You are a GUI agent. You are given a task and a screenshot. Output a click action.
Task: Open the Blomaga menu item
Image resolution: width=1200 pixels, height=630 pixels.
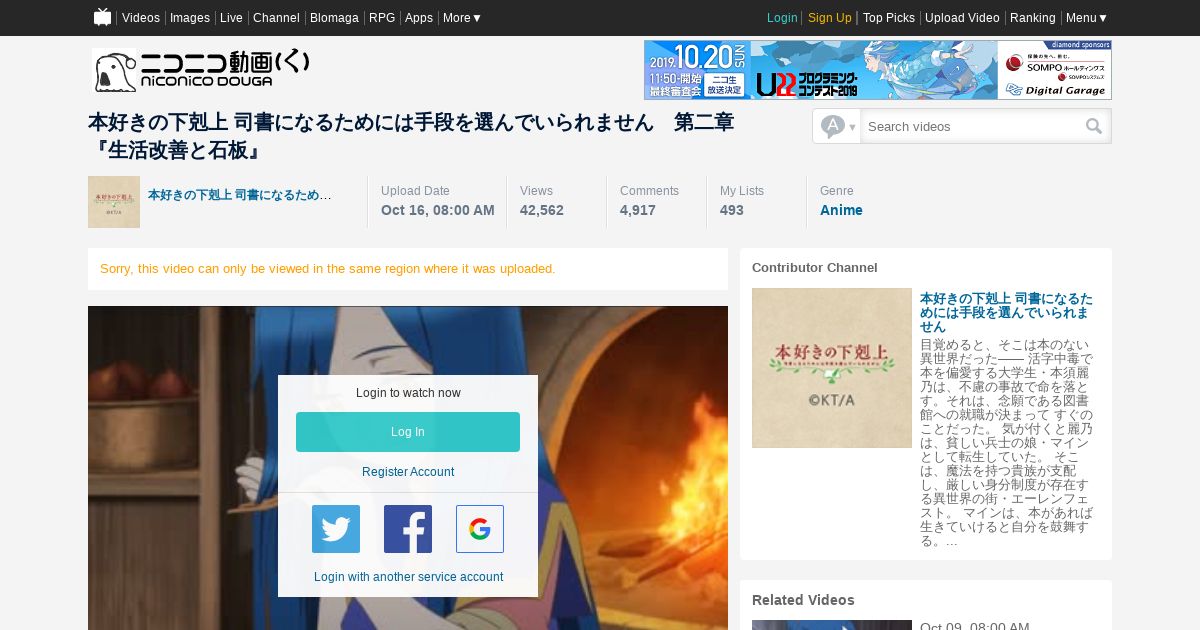pyautogui.click(x=334, y=18)
